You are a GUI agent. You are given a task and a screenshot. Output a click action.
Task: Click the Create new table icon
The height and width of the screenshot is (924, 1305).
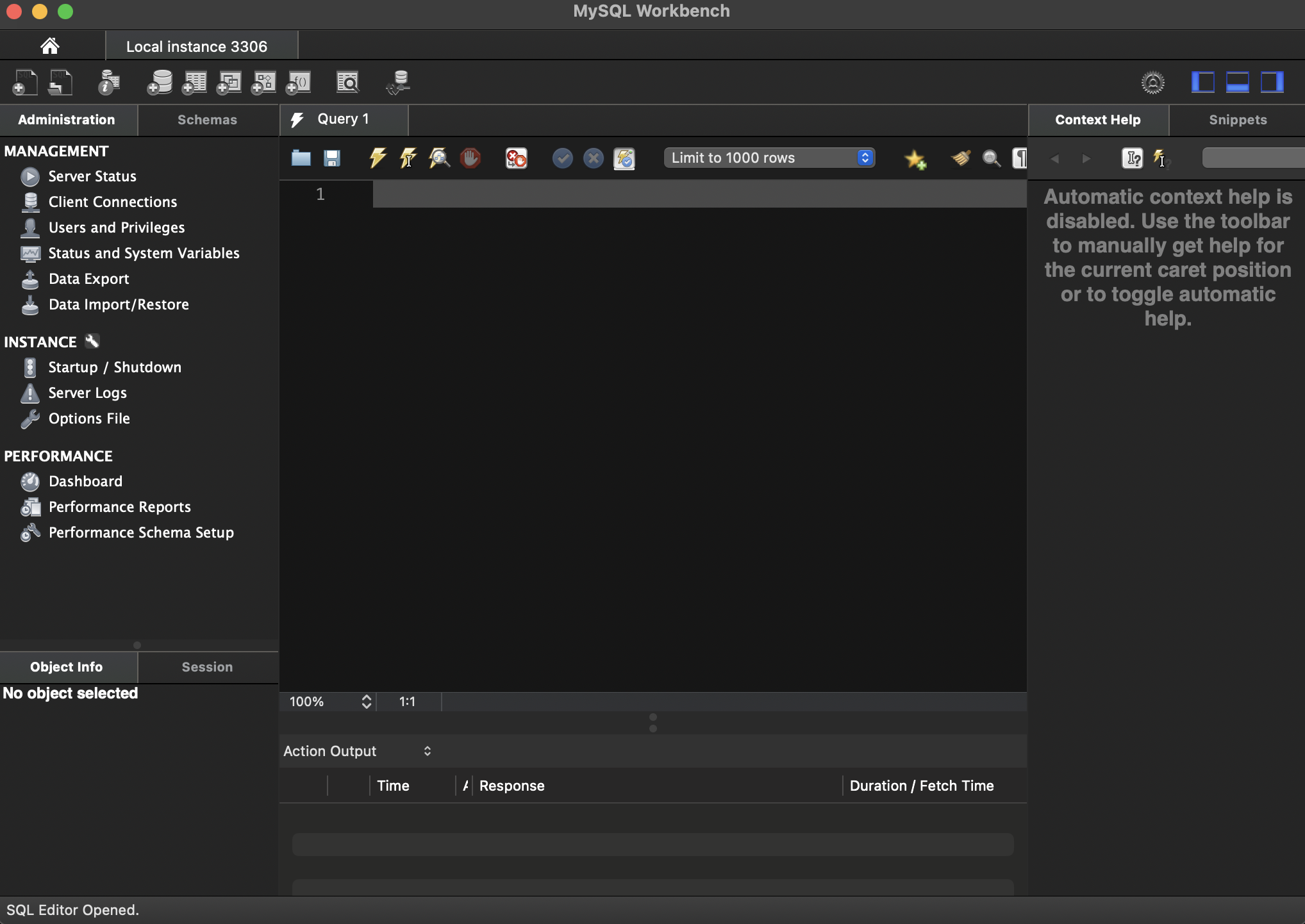pos(194,83)
